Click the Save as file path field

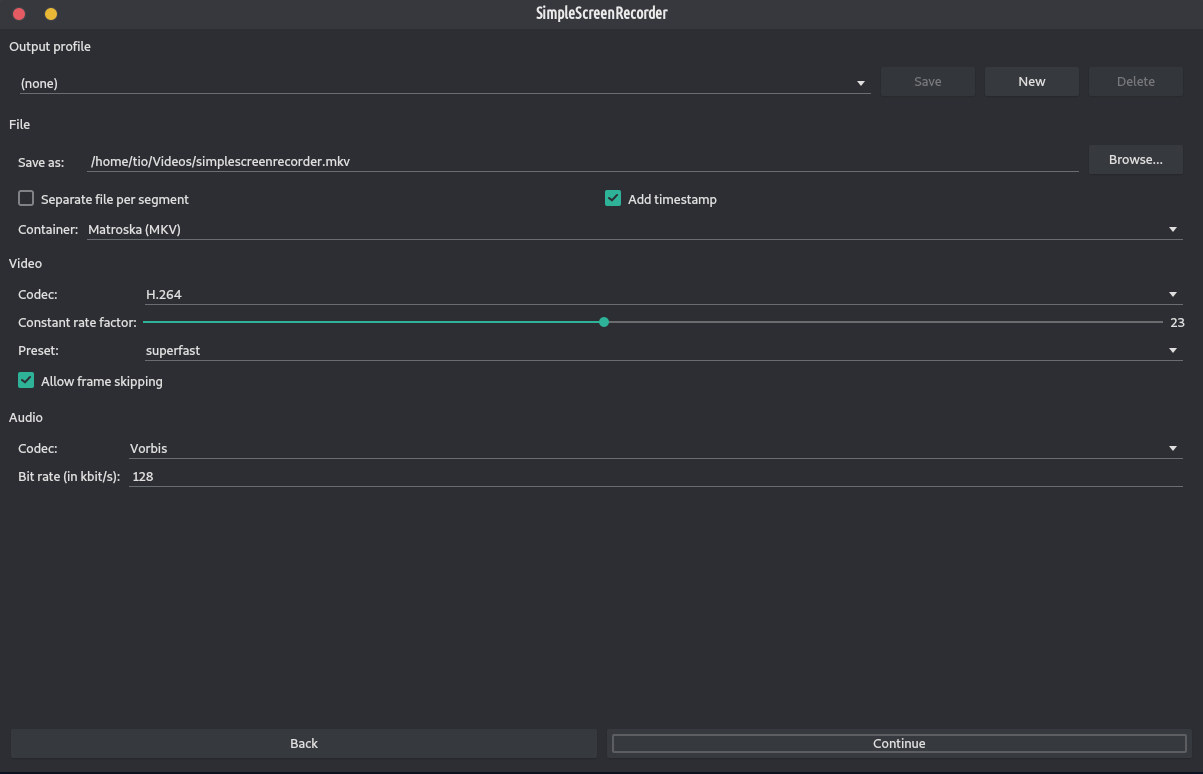pyautogui.click(x=582, y=161)
